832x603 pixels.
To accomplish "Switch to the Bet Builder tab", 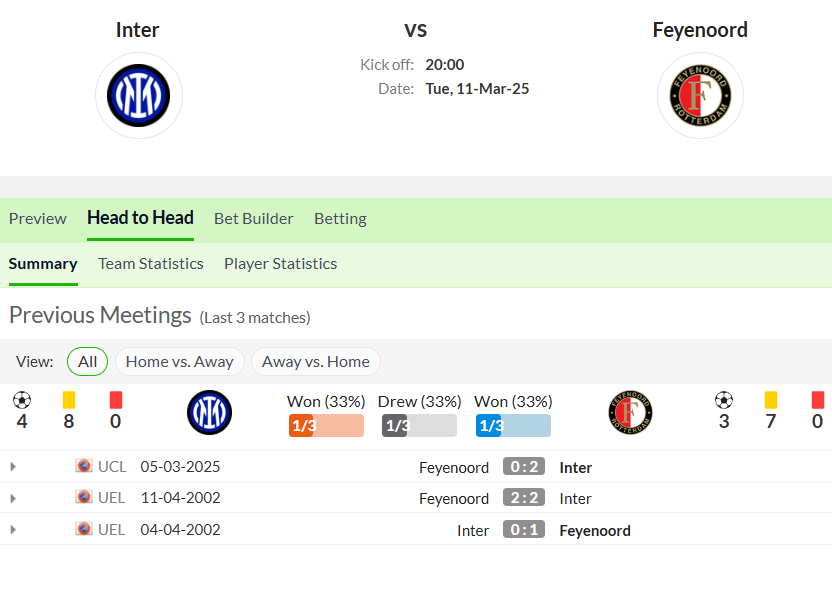I will [x=254, y=219].
